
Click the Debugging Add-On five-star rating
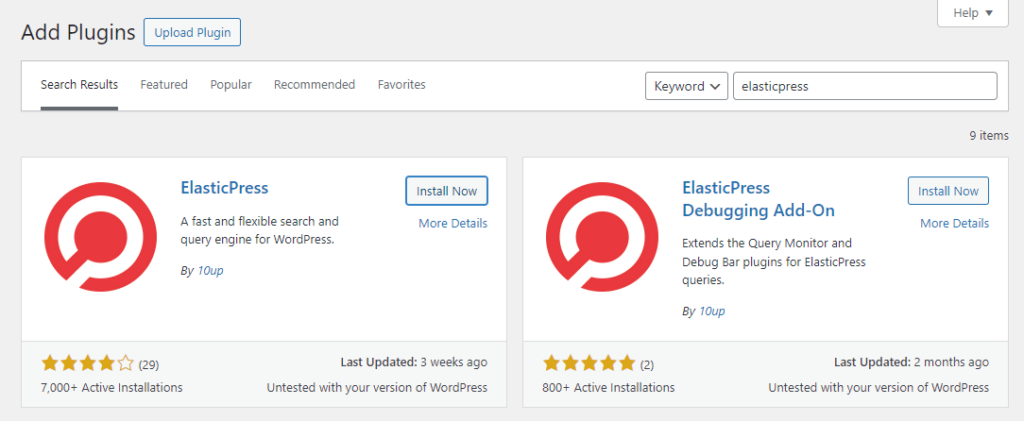pyautogui.click(x=589, y=363)
